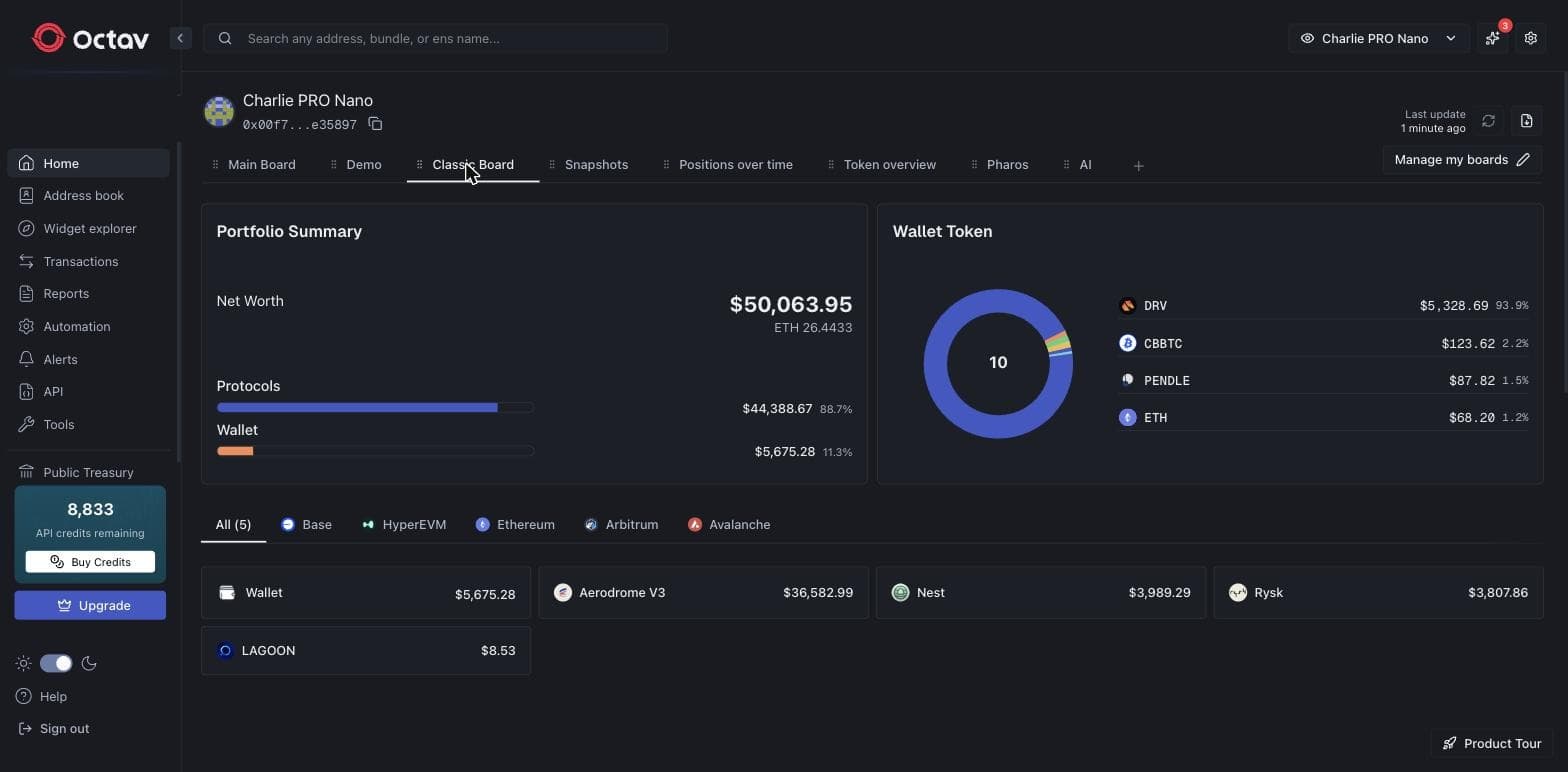Click the 8,833 API credits count
The height and width of the screenshot is (772, 1568).
click(x=90, y=510)
